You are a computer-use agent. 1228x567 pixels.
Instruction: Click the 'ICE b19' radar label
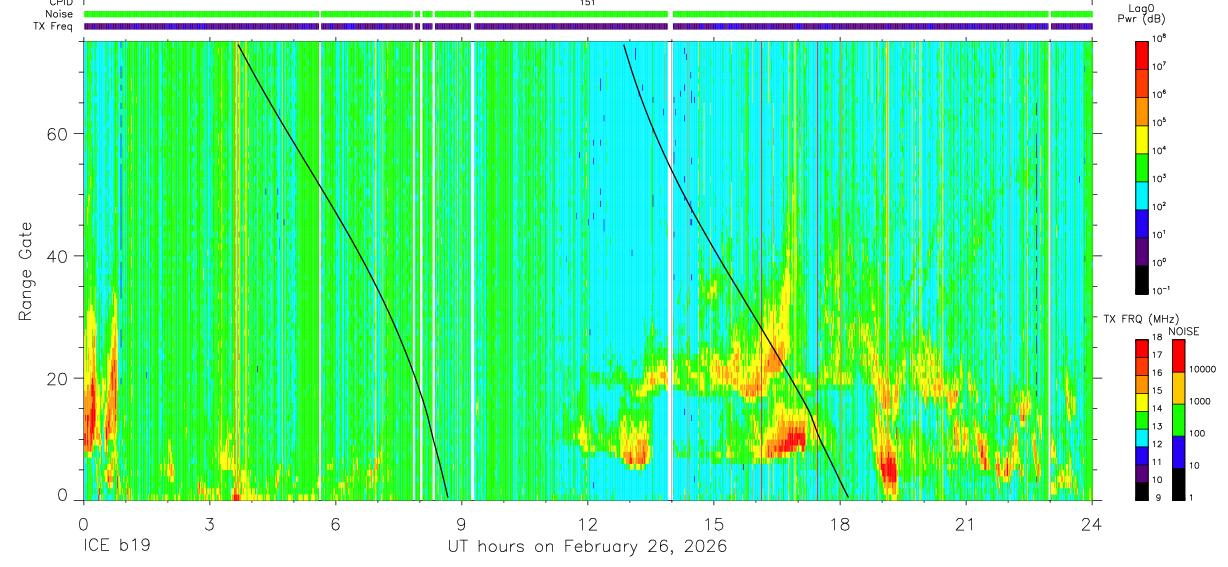click(115, 547)
